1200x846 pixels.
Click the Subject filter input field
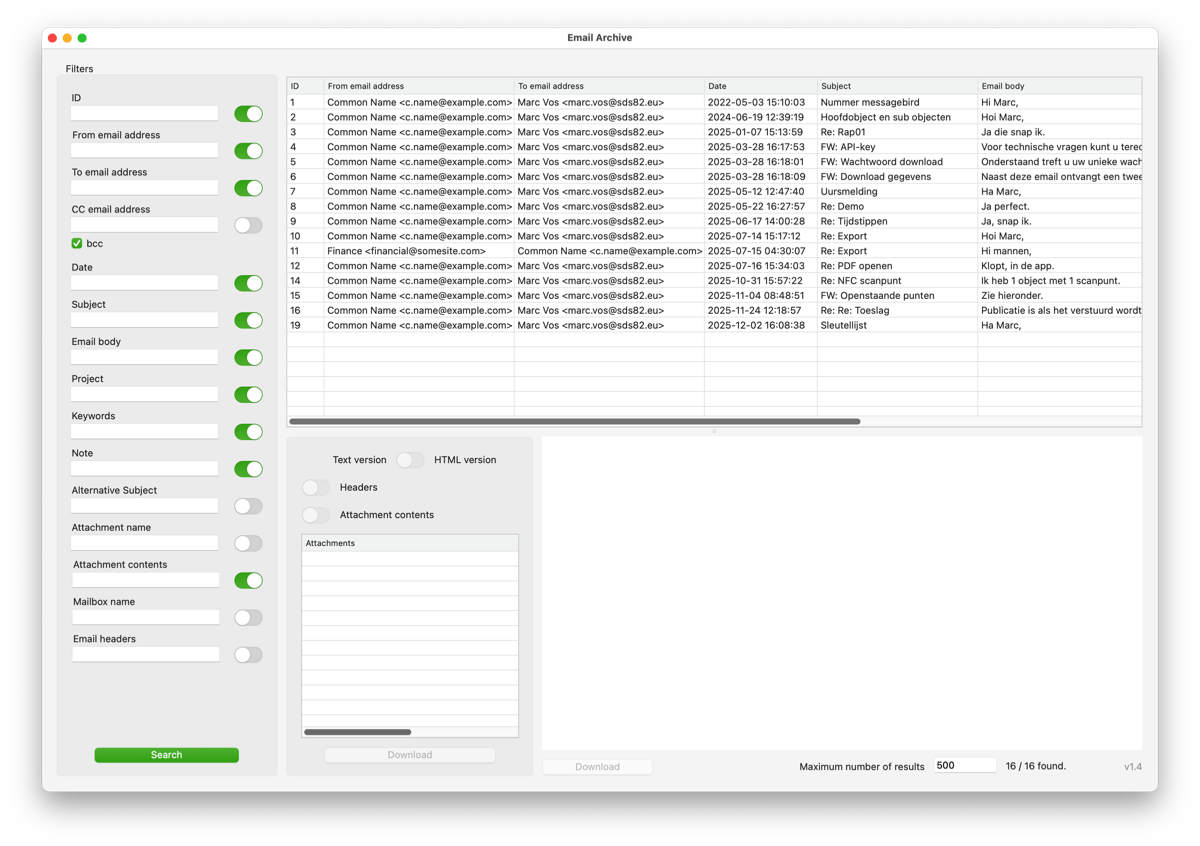[x=145, y=319]
